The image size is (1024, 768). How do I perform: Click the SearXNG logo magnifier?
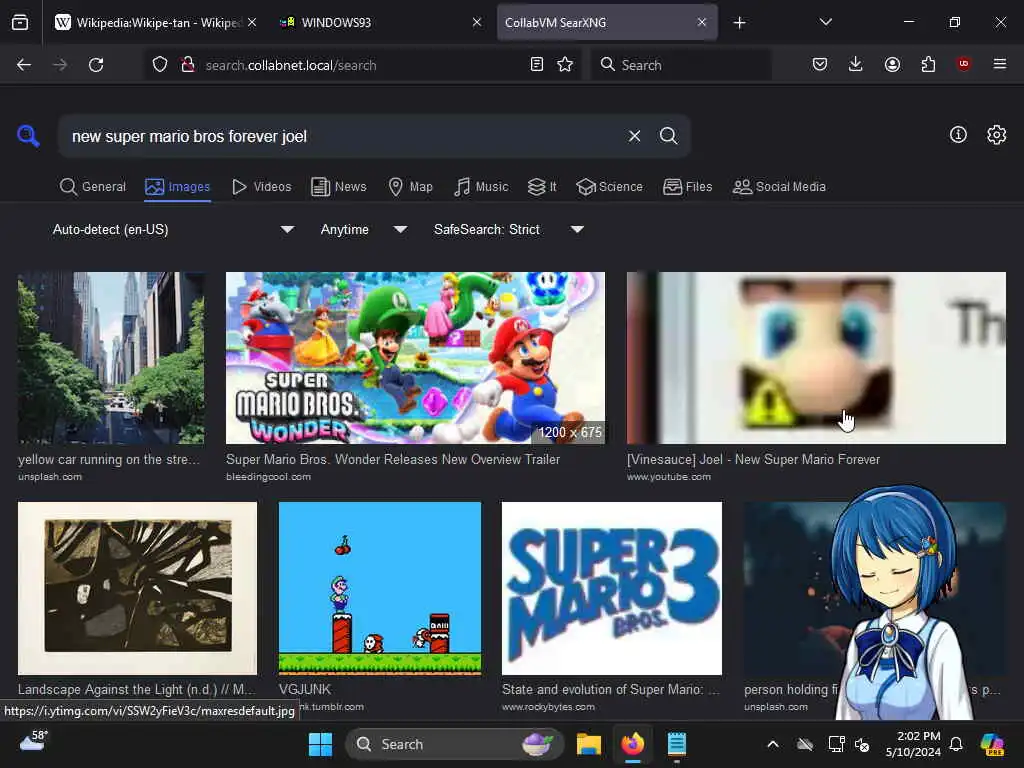[x=28, y=136]
